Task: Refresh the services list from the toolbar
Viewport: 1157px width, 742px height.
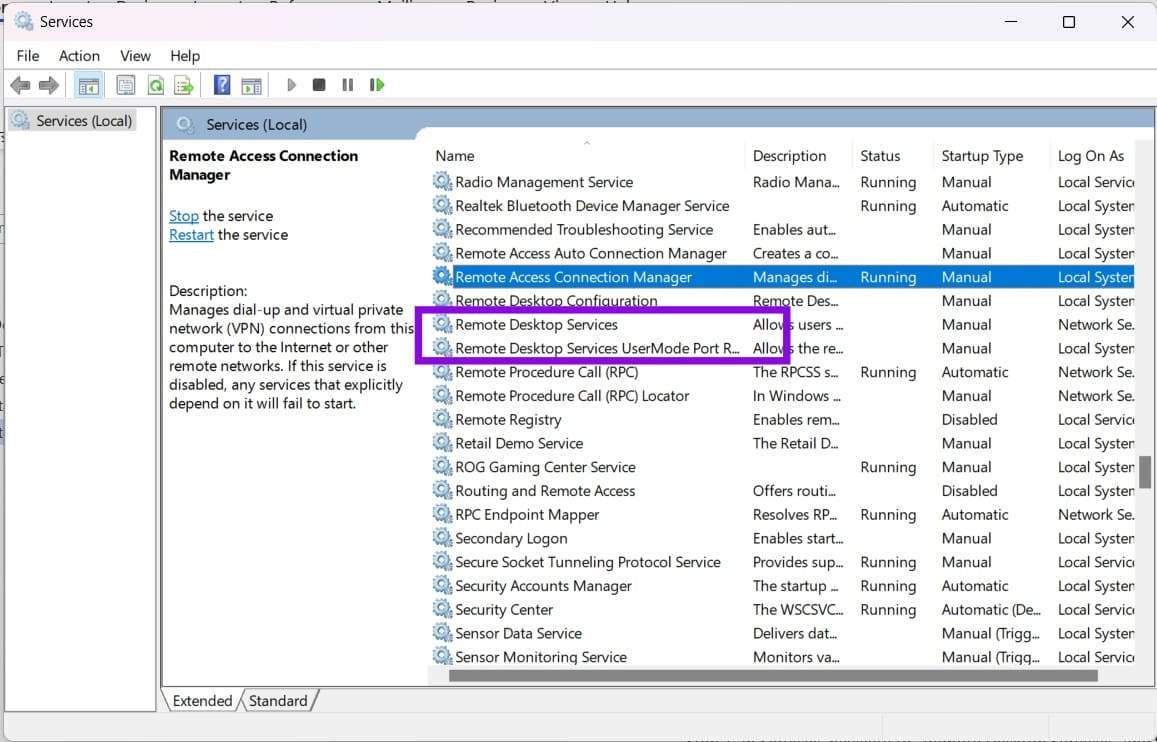Action: [156, 86]
